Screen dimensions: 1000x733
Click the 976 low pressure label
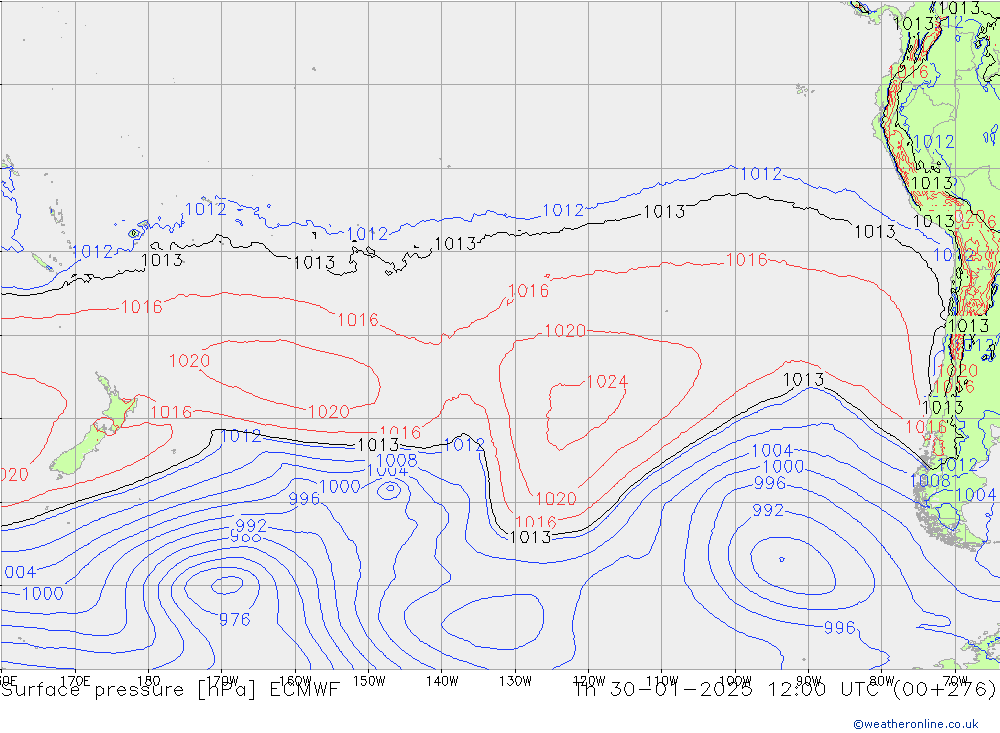[234, 620]
